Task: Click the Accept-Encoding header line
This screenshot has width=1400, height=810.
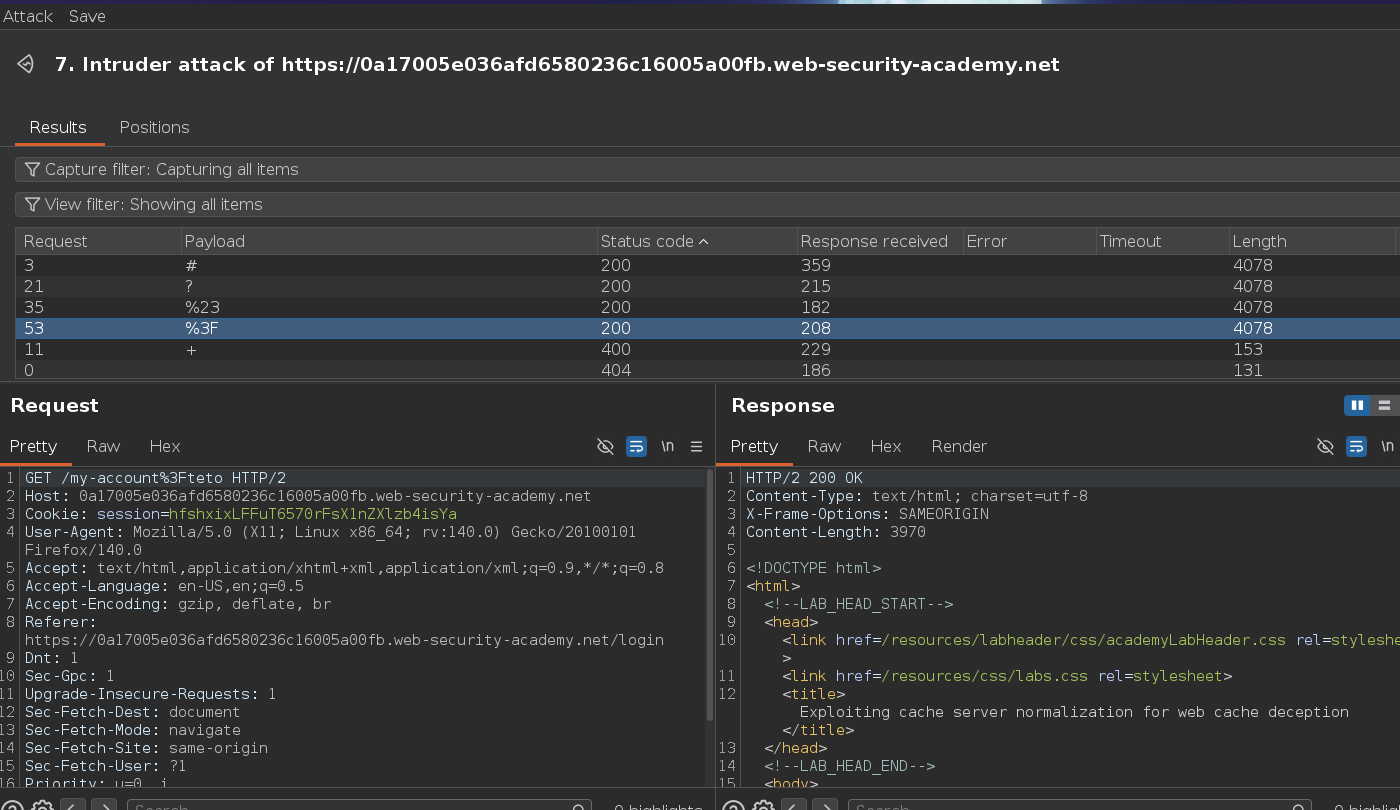Action: pyautogui.click(x=178, y=604)
